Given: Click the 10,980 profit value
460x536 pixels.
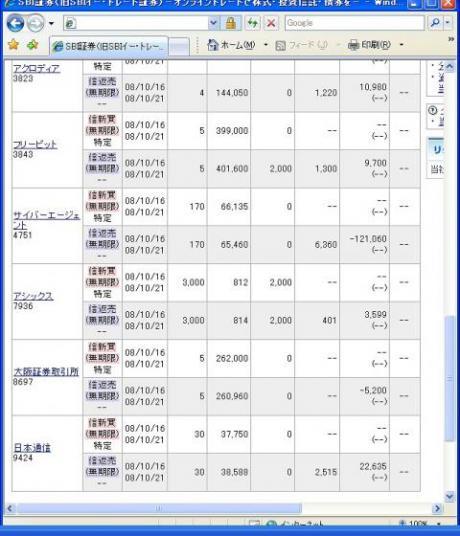Looking at the screenshot, I should coord(373,87).
